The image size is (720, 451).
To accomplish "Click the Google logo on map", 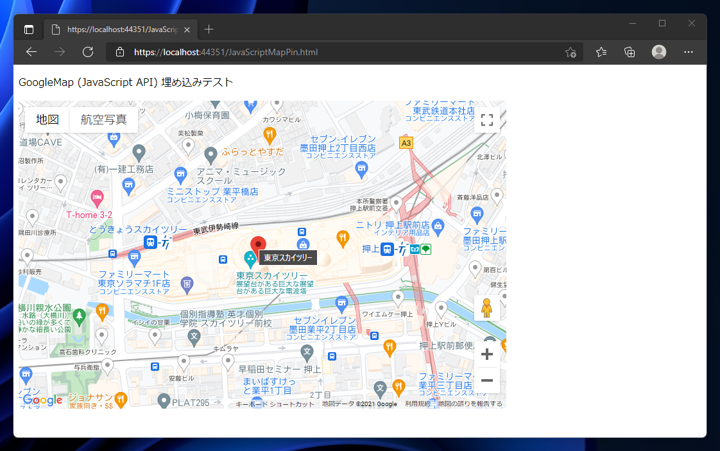I will tap(43, 400).
